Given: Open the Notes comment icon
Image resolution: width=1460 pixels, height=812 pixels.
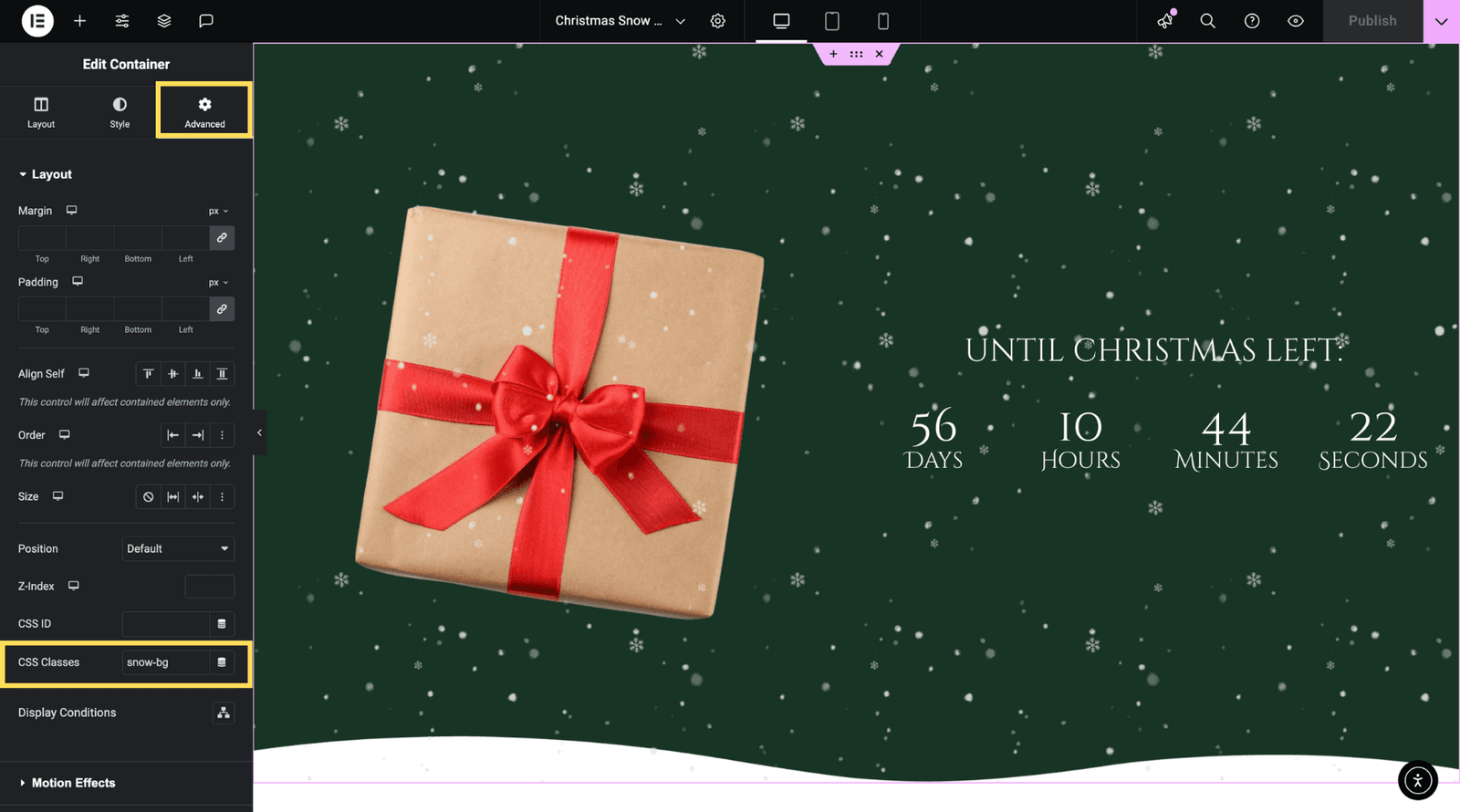Looking at the screenshot, I should [x=206, y=21].
